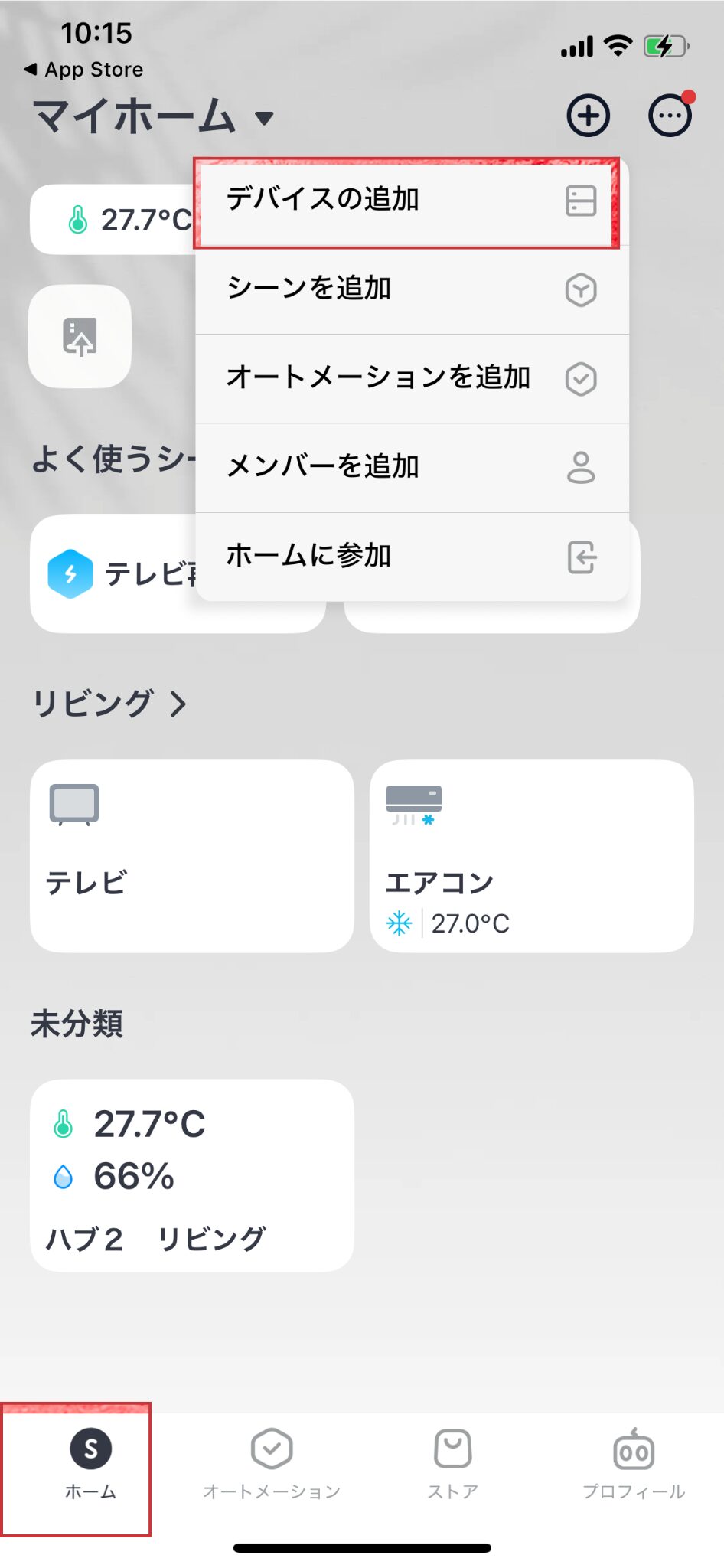724x1568 pixels.
Task: Go to the プロフィール tab
Action: (x=634, y=1464)
